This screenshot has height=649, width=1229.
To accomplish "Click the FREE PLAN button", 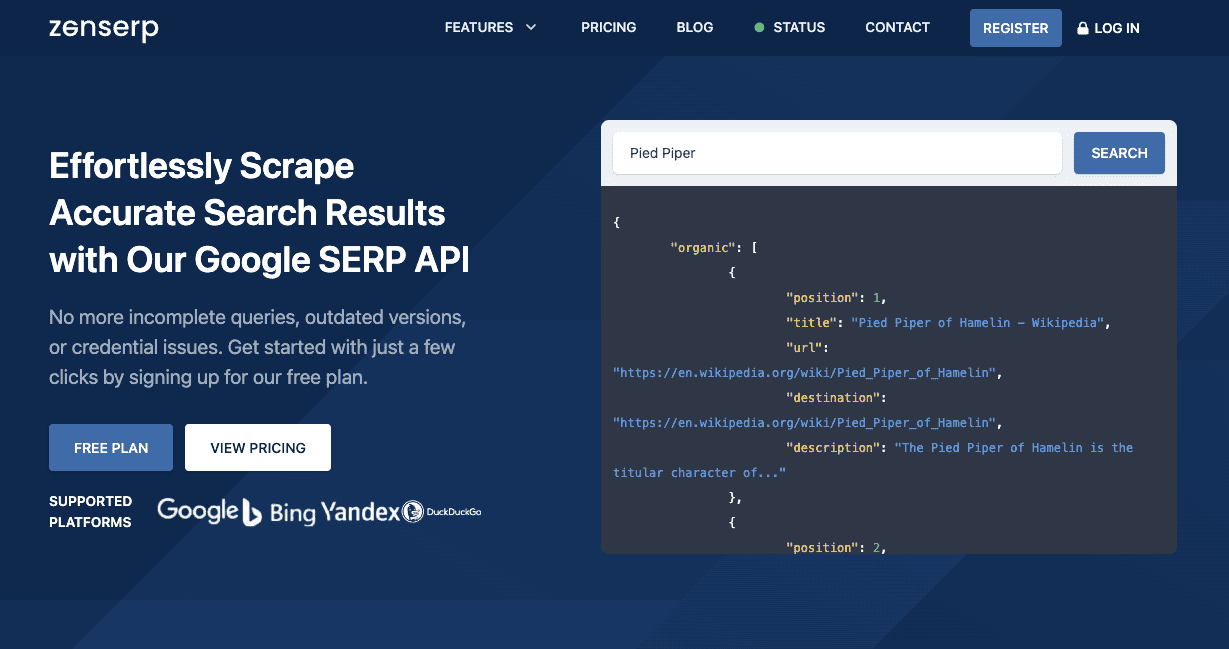I will tap(110, 447).
